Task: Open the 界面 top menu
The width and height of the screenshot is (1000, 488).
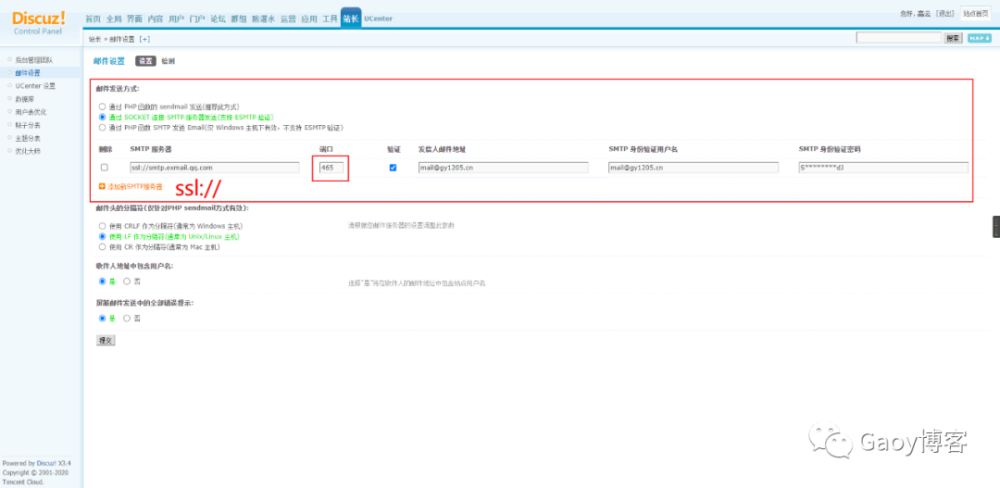Action: click(x=135, y=19)
